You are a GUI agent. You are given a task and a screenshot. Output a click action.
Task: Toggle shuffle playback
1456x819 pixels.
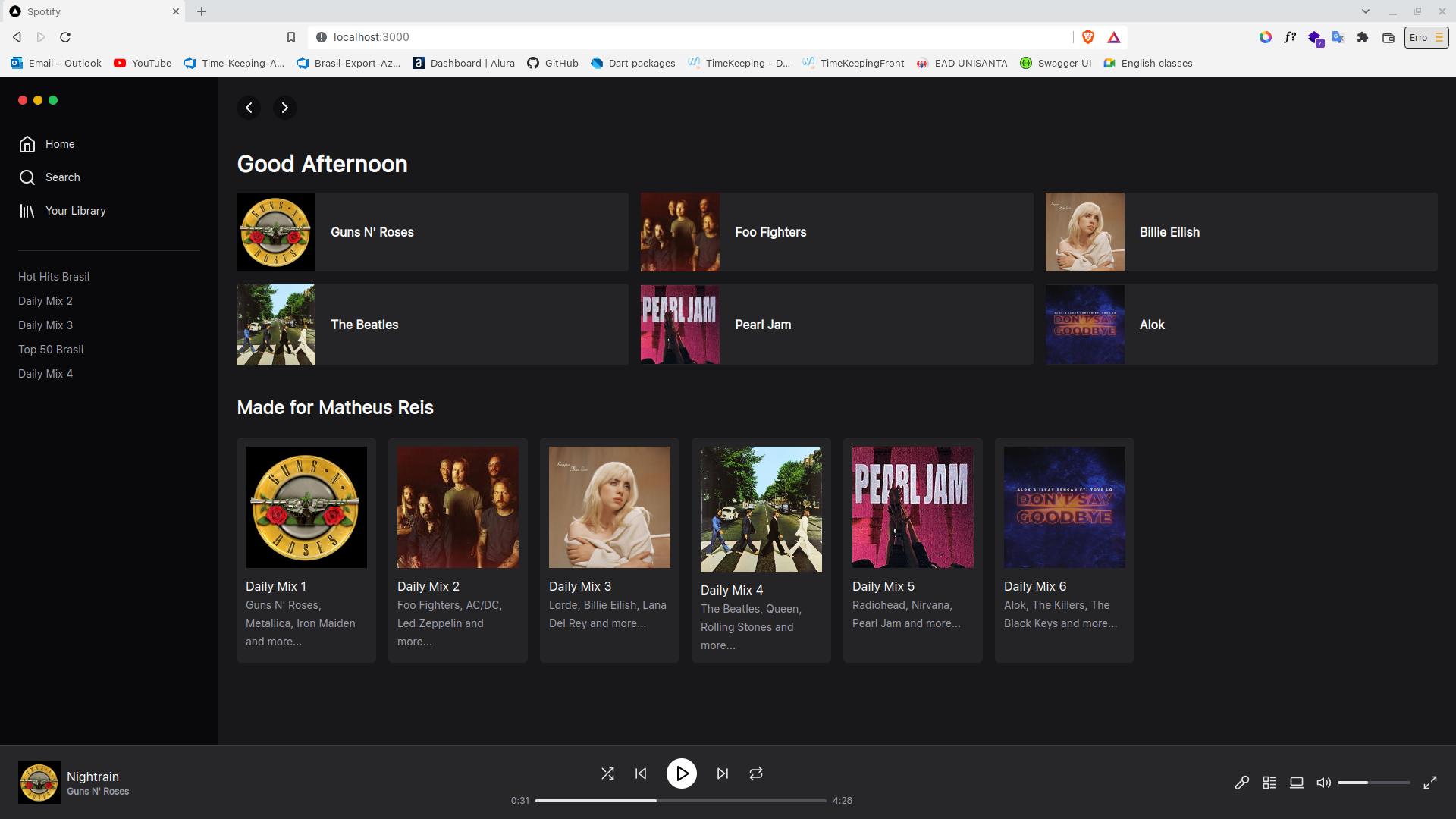click(607, 773)
